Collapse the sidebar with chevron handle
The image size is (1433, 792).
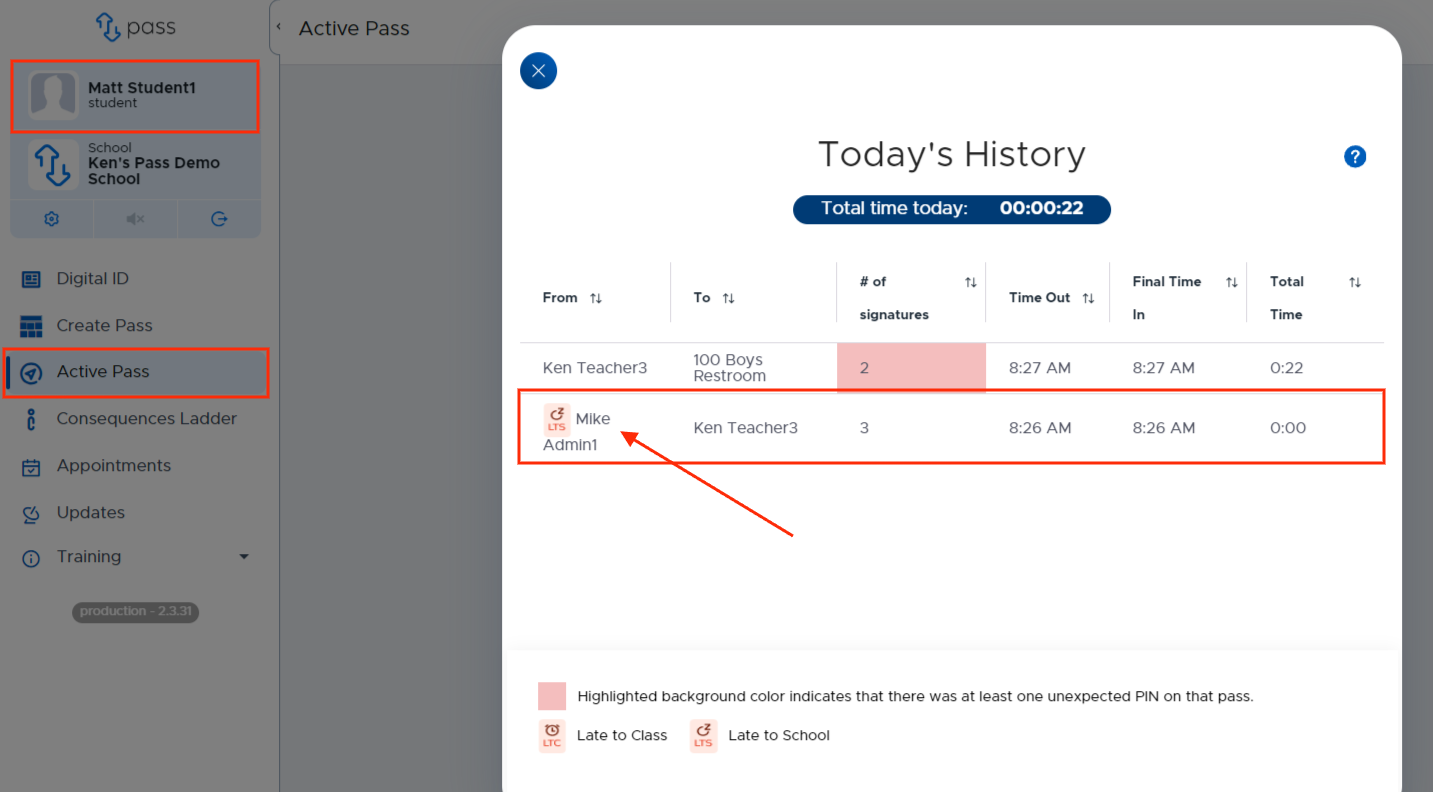[278, 27]
